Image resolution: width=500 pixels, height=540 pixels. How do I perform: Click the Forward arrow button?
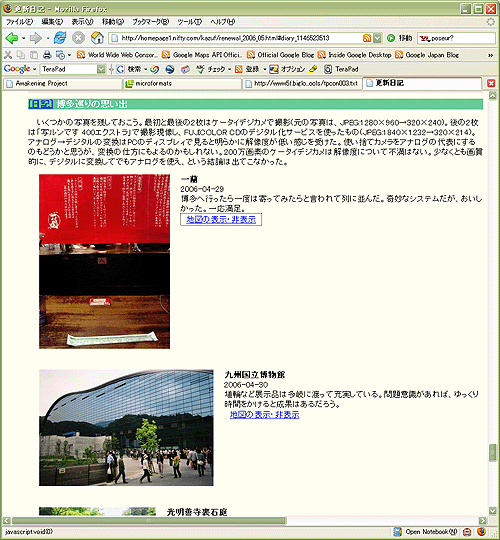point(36,38)
